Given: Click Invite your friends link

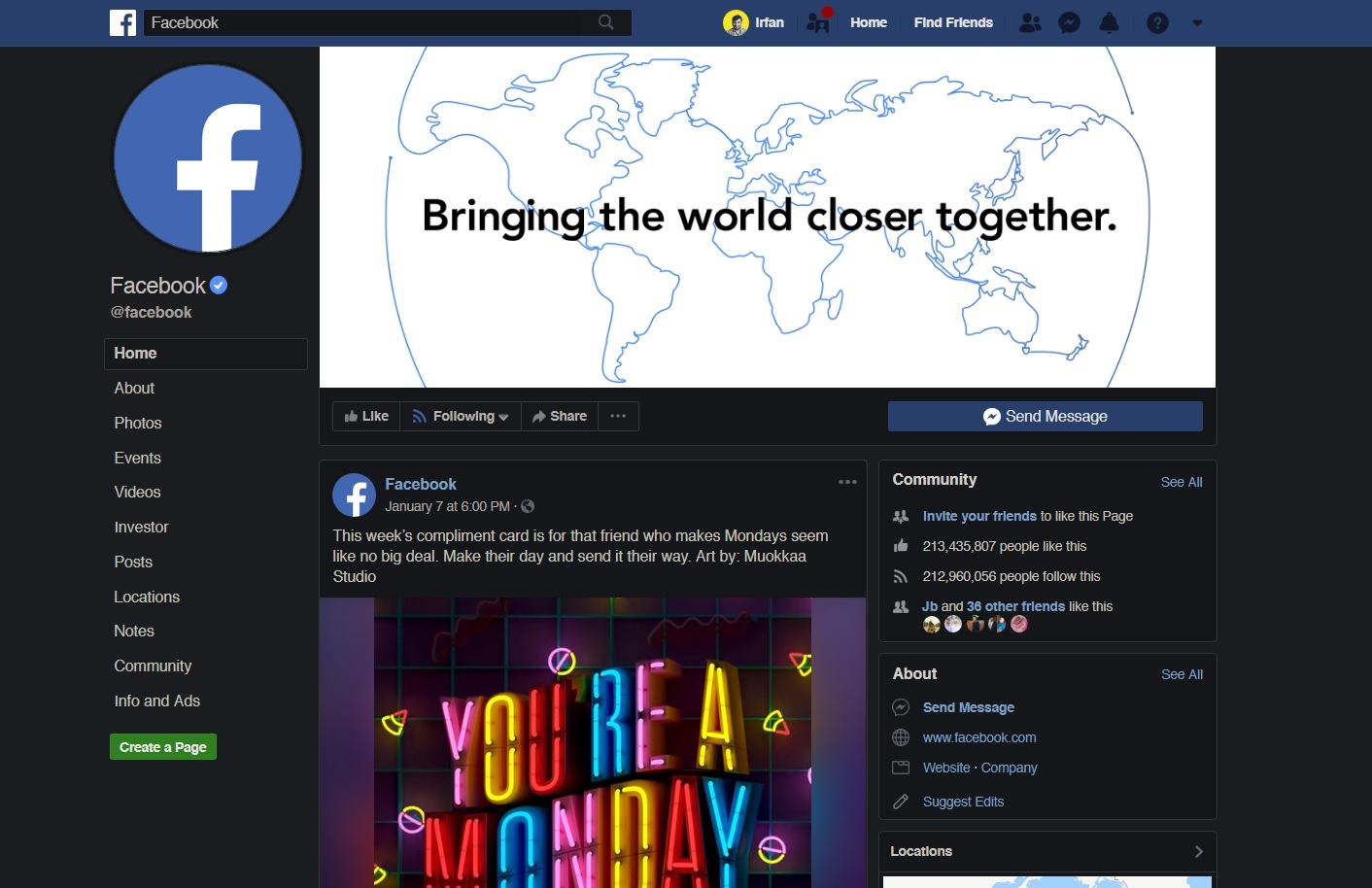Looking at the screenshot, I should click(x=979, y=516).
